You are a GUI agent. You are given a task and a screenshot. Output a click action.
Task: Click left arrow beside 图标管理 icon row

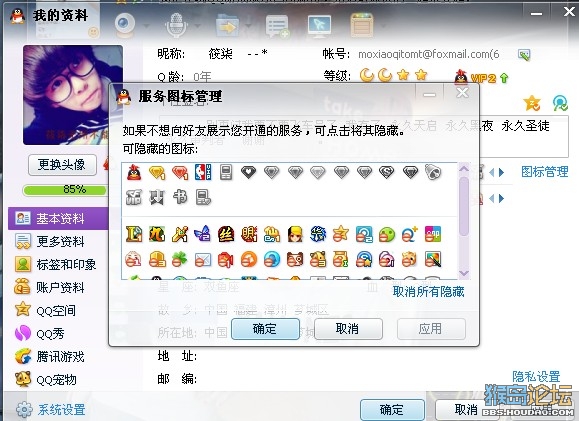coord(491,172)
